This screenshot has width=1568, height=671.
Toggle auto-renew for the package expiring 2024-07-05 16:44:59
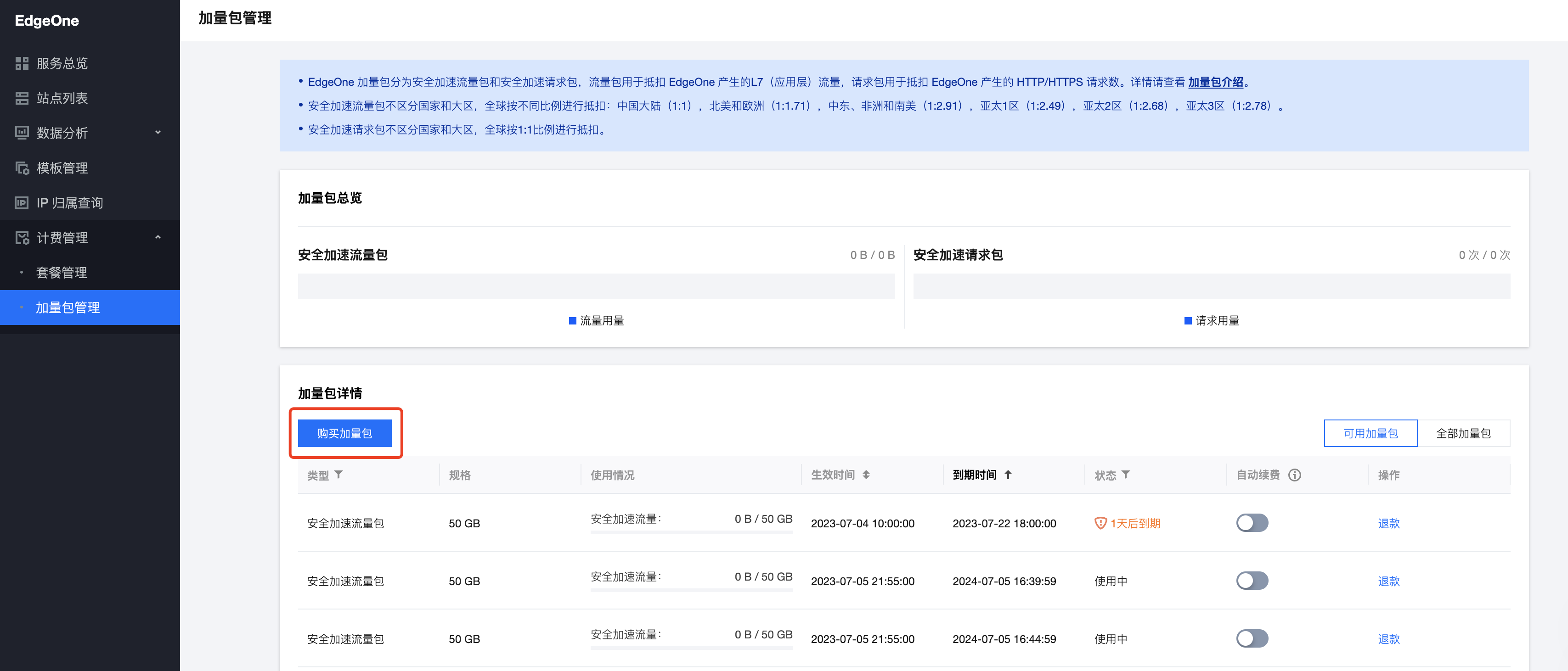tap(1252, 639)
